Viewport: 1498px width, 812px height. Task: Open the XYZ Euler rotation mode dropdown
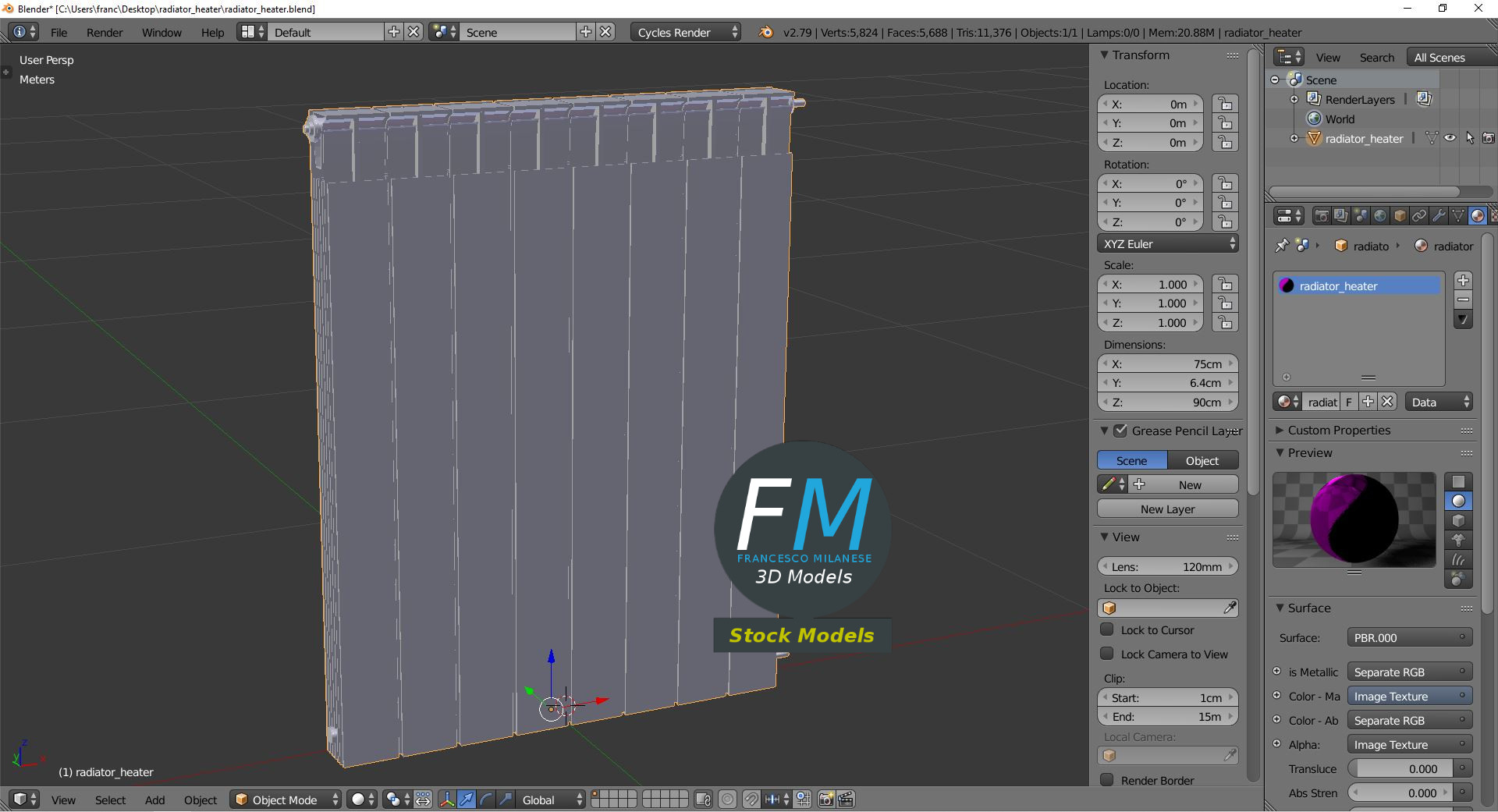1168,243
